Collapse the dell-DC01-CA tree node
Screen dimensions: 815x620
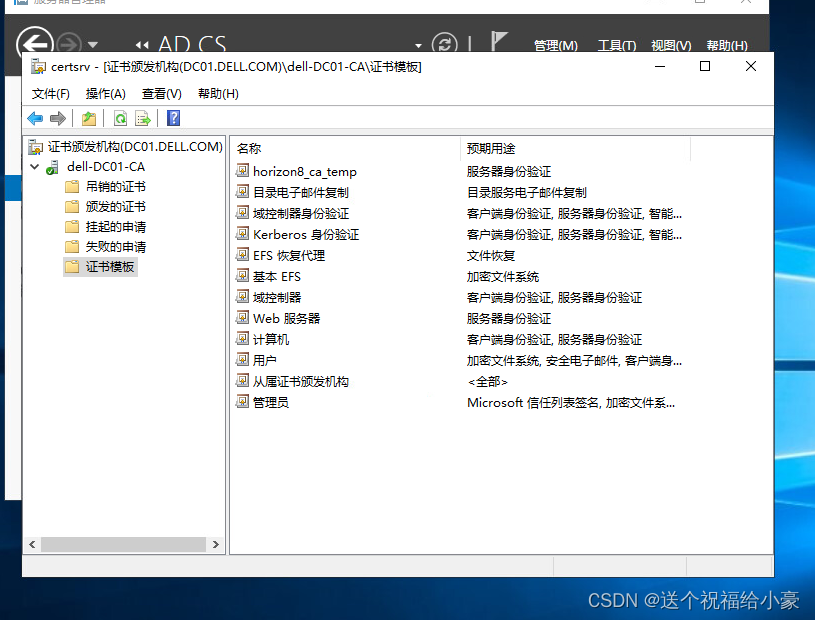pos(35,167)
